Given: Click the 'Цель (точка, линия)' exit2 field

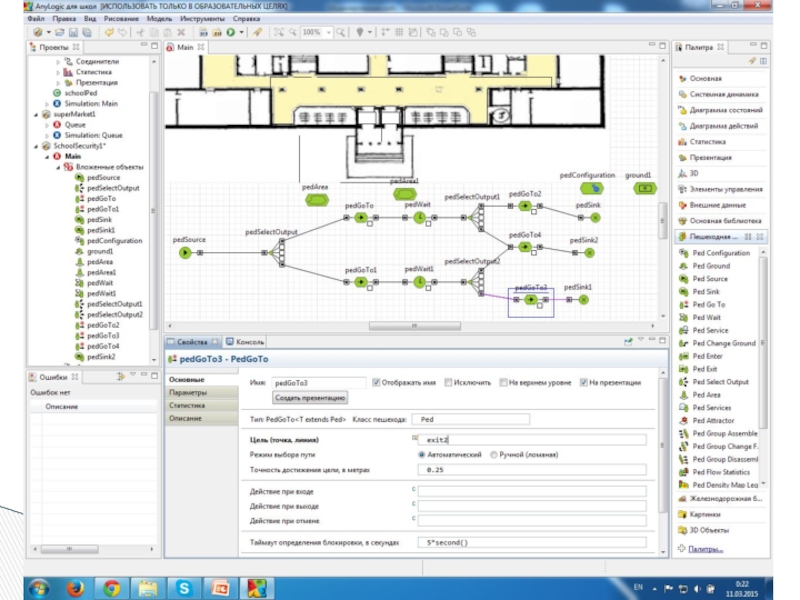Looking at the screenshot, I should (532, 439).
